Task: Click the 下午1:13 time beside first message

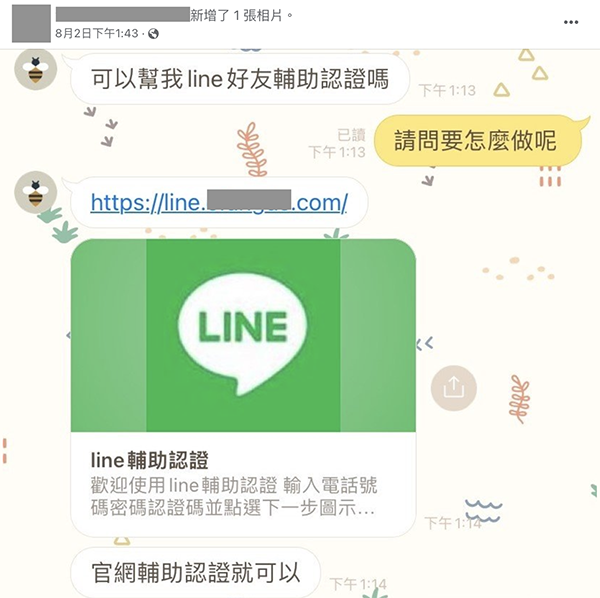Action: point(447,90)
